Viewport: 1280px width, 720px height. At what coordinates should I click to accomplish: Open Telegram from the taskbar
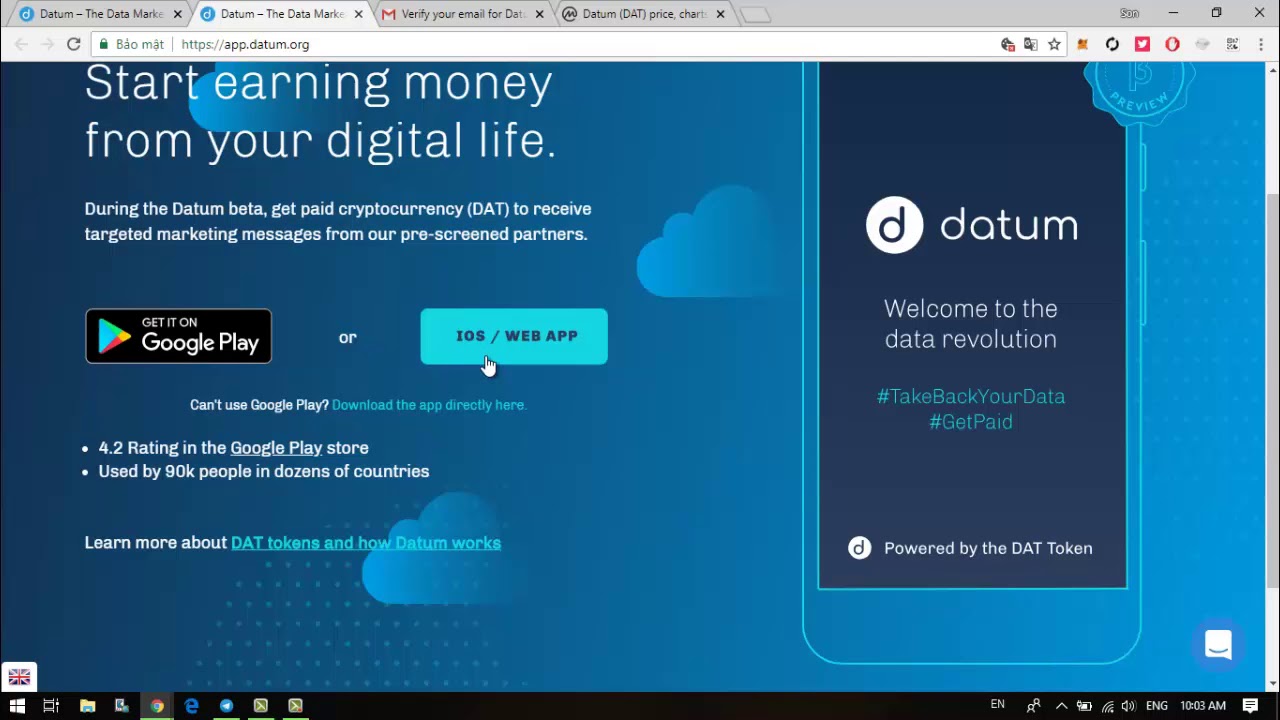(x=226, y=706)
